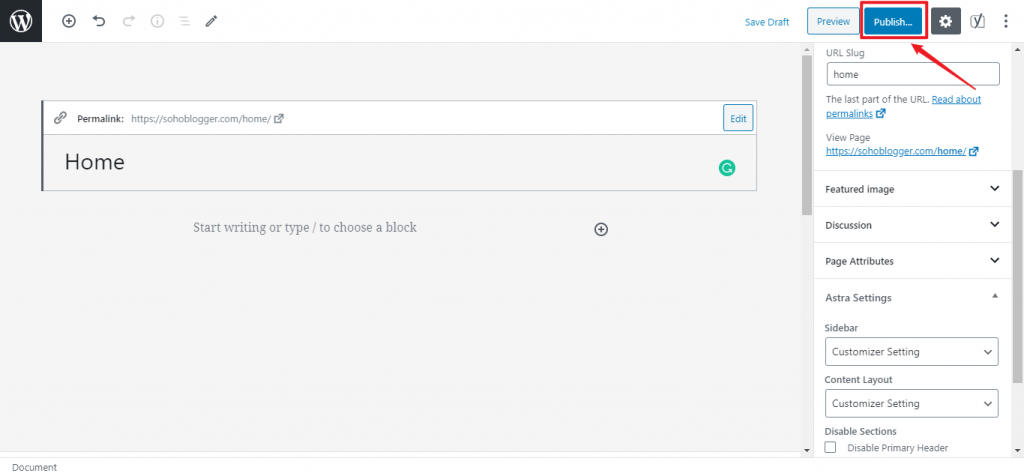Open the block navigation list icon

[x=184, y=21]
